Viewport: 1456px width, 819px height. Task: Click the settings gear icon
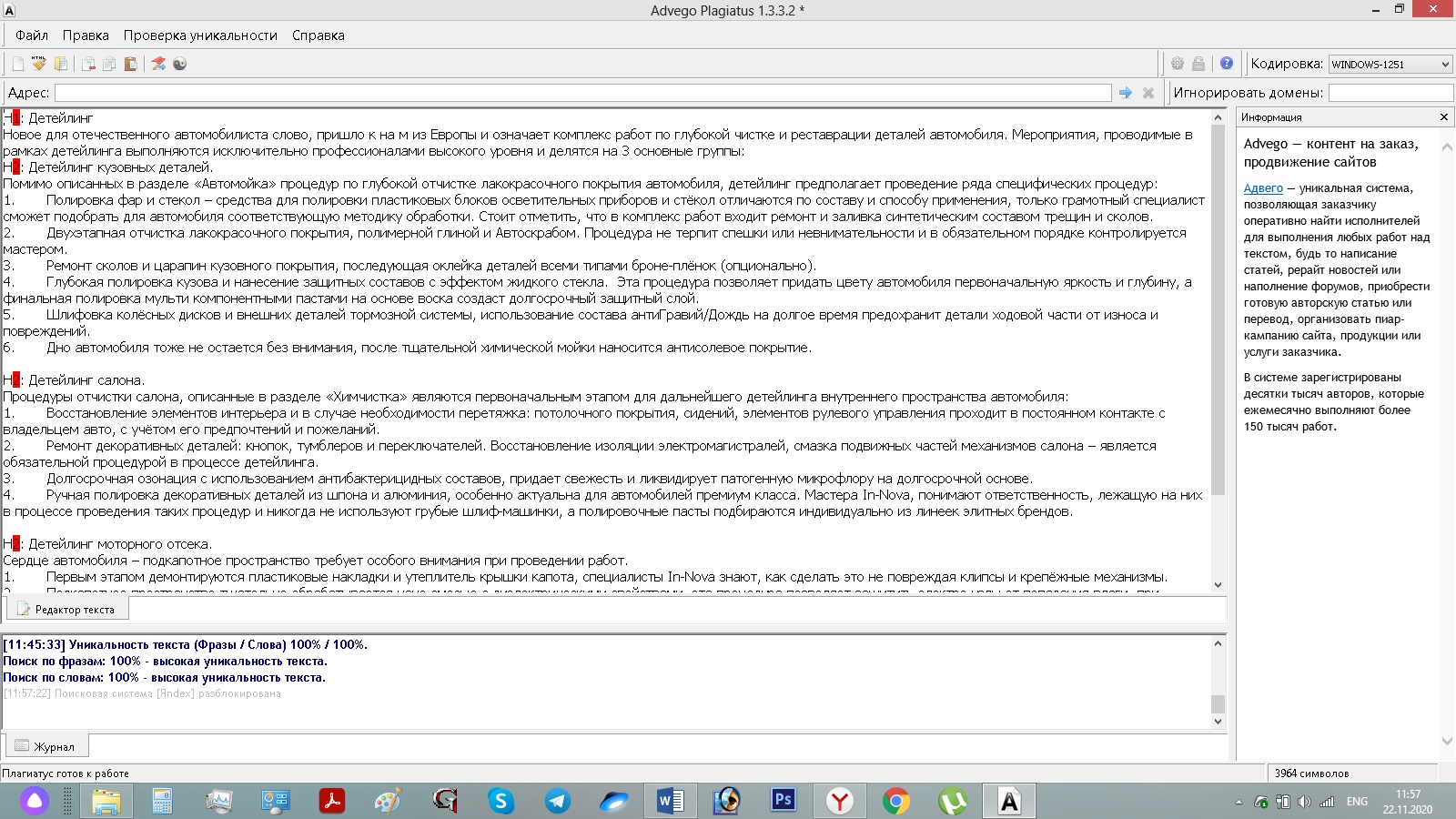tap(1177, 64)
